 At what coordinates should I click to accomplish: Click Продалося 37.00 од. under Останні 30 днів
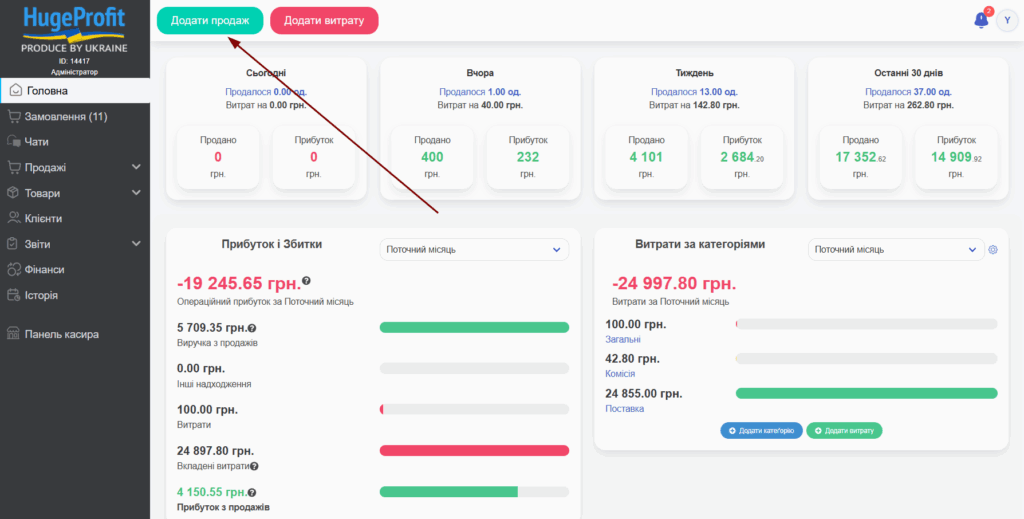(x=908, y=92)
